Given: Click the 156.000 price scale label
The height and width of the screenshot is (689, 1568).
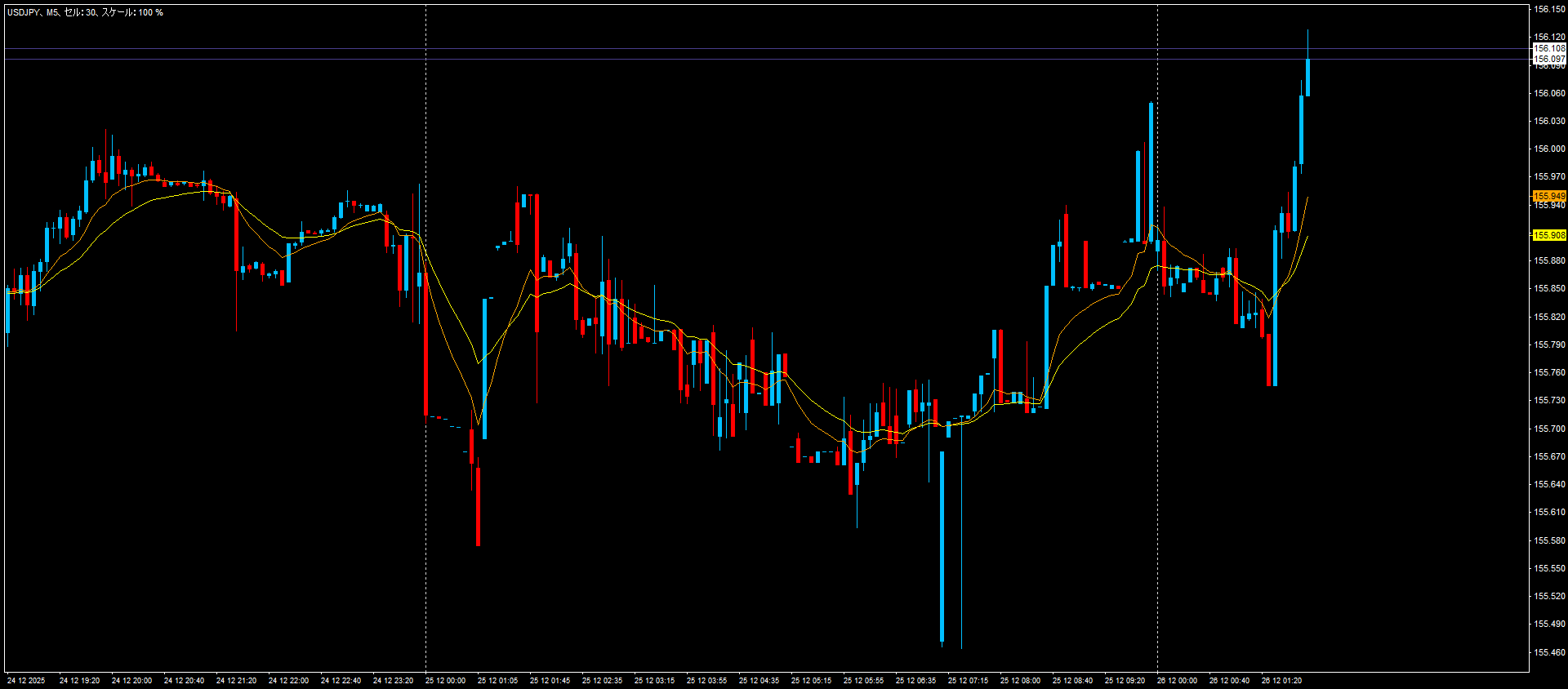Looking at the screenshot, I should (x=1549, y=149).
